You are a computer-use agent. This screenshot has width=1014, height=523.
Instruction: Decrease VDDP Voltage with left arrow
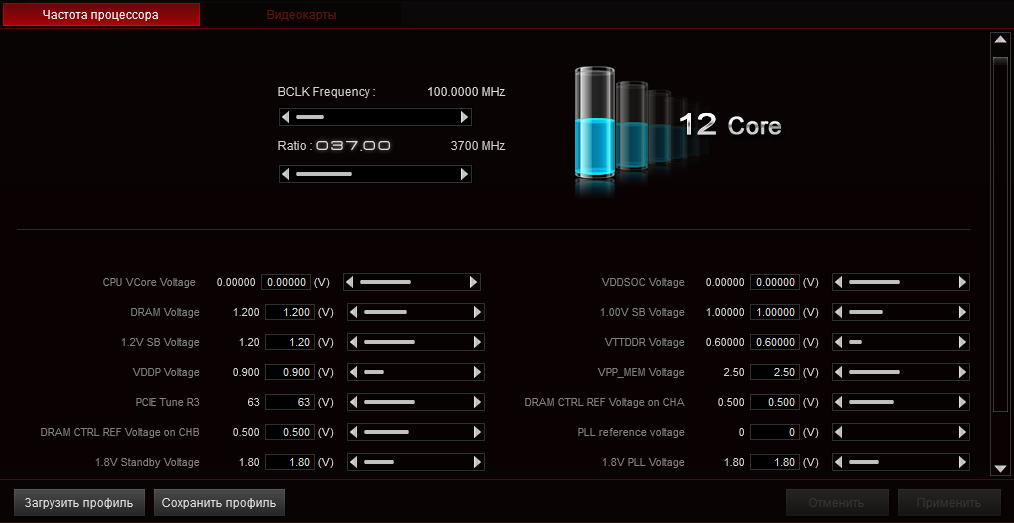click(354, 372)
